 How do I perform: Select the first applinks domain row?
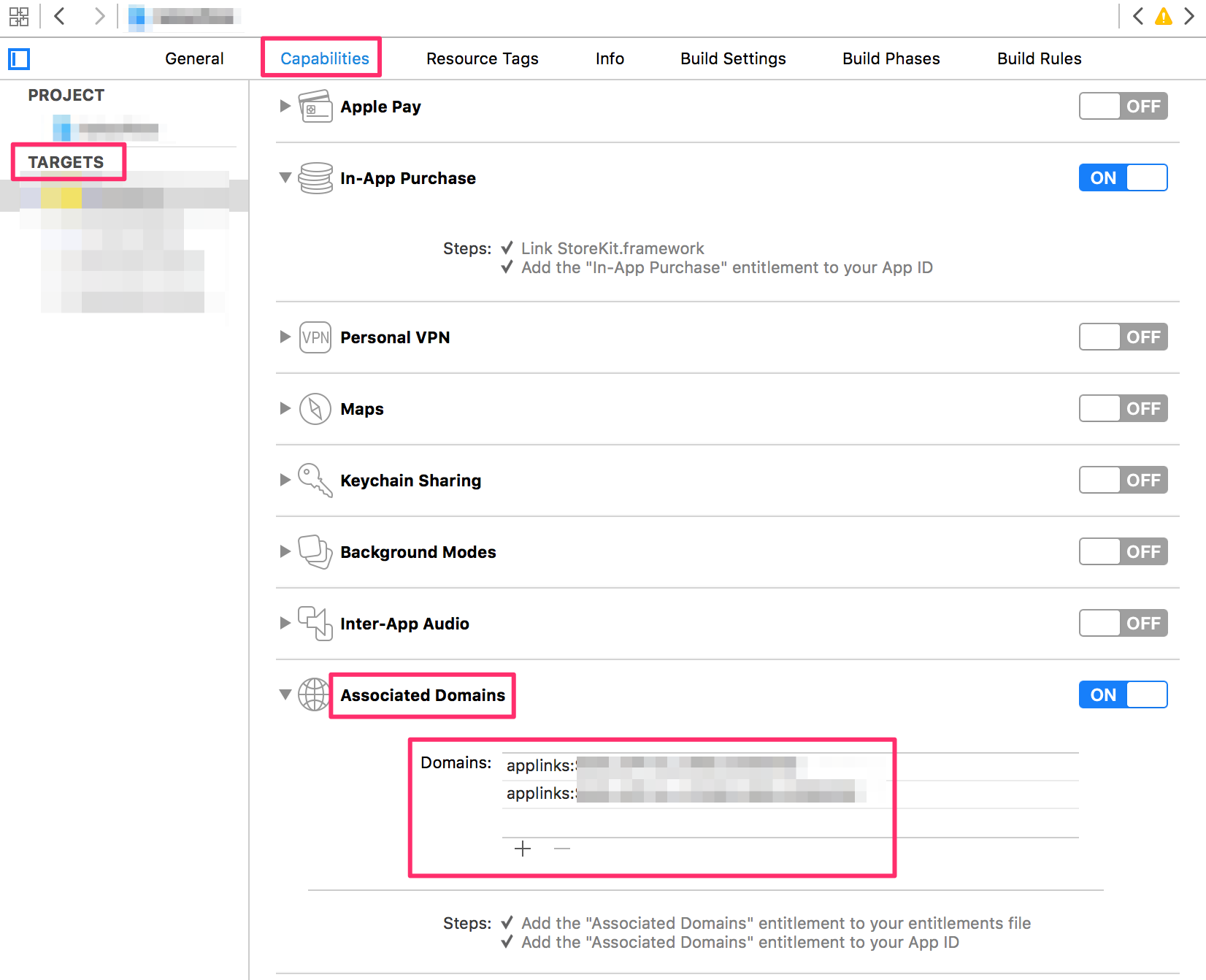pos(791,766)
